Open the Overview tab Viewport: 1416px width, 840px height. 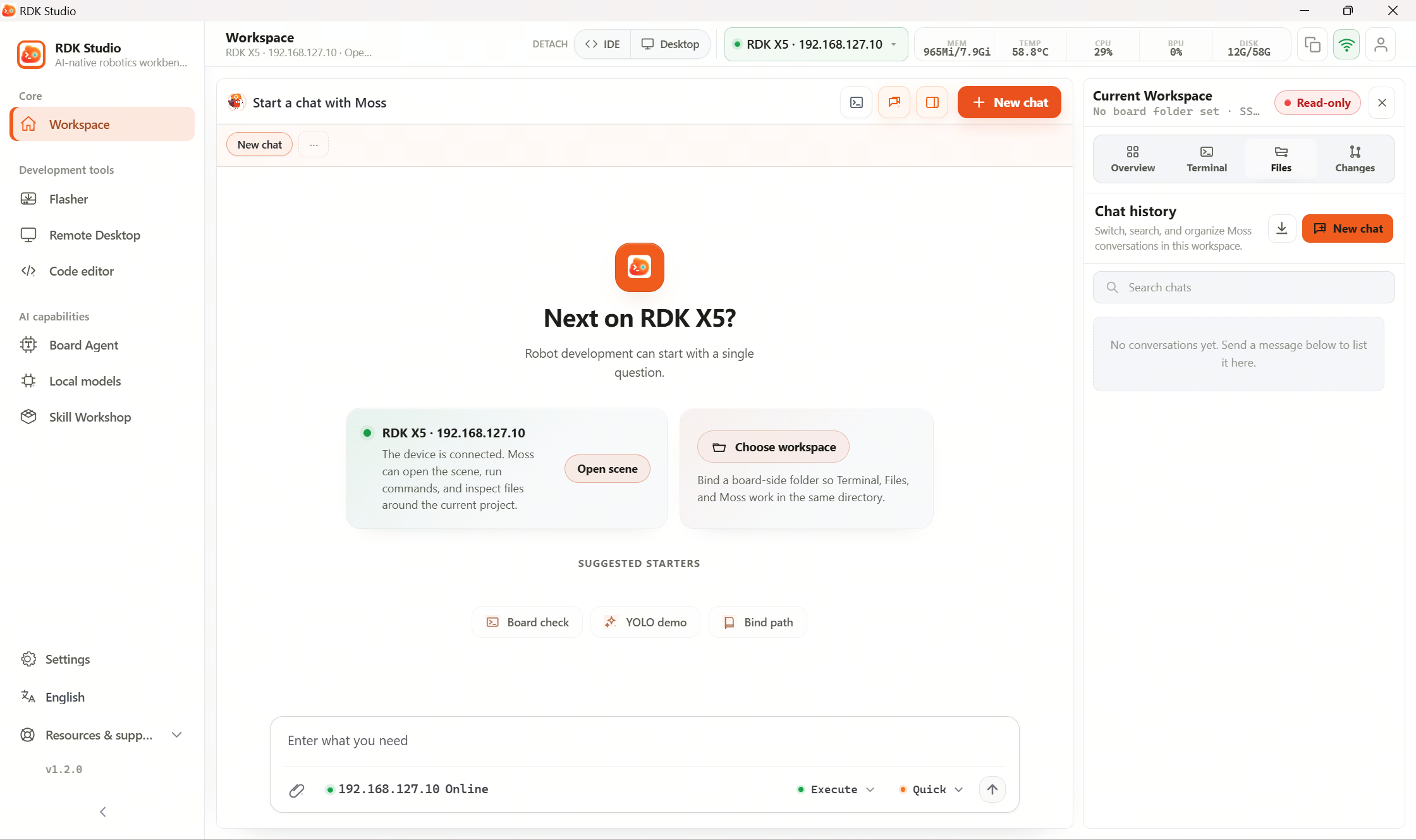tap(1133, 159)
